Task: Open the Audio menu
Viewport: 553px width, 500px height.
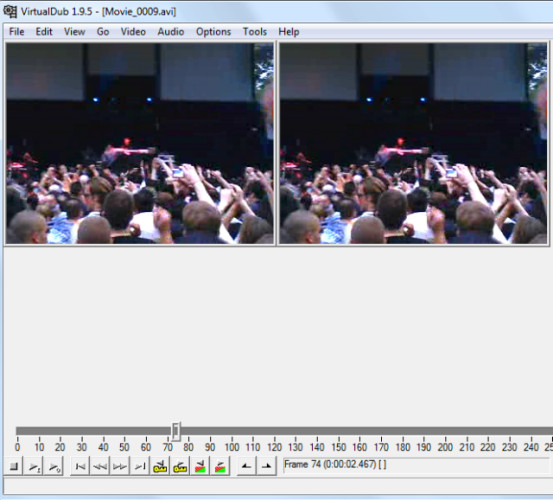Action: tap(171, 32)
